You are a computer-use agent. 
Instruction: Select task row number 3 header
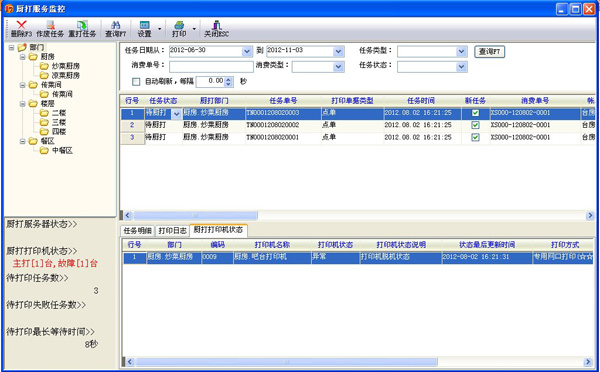(132, 137)
